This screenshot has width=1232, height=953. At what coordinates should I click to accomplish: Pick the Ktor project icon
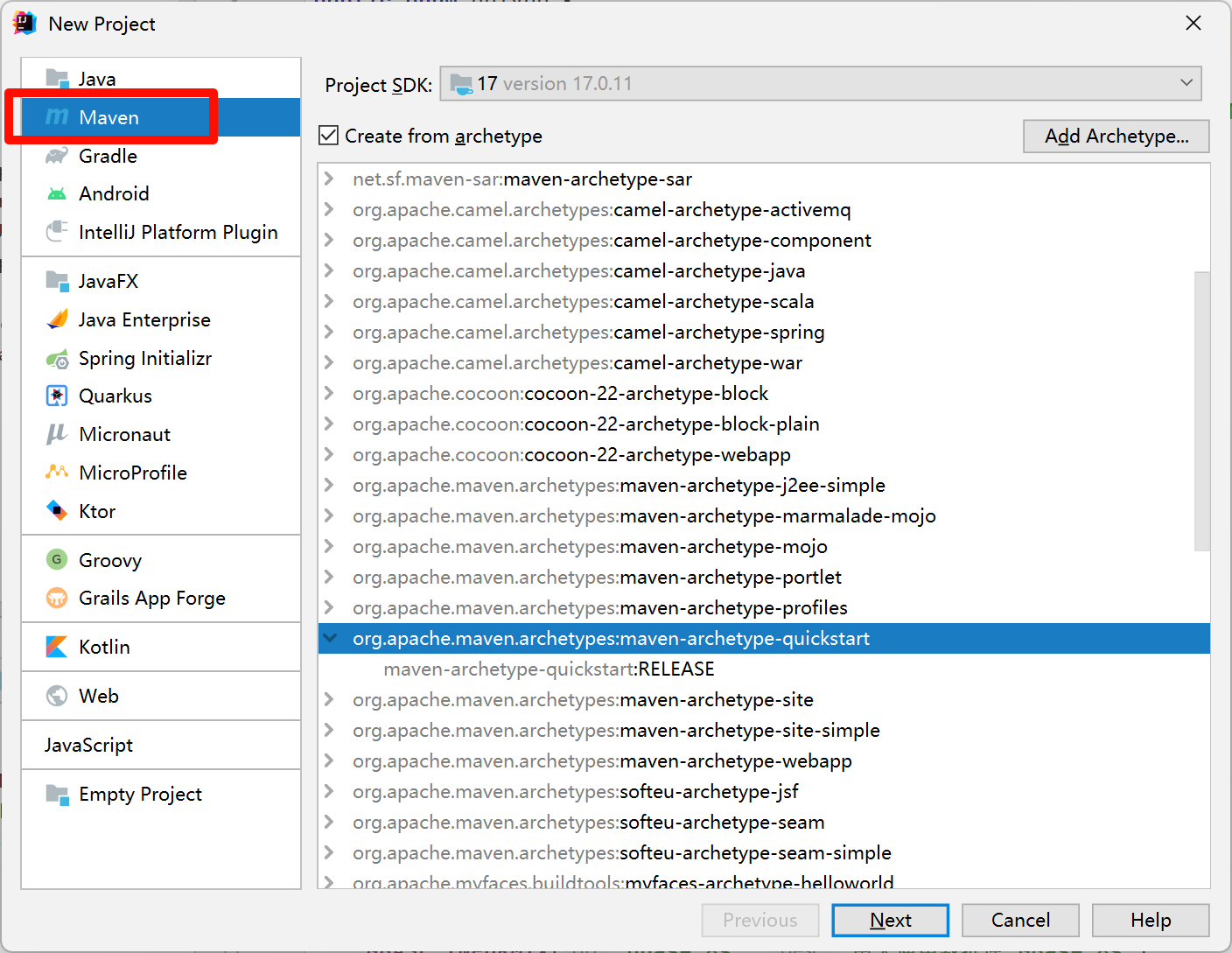coord(57,511)
